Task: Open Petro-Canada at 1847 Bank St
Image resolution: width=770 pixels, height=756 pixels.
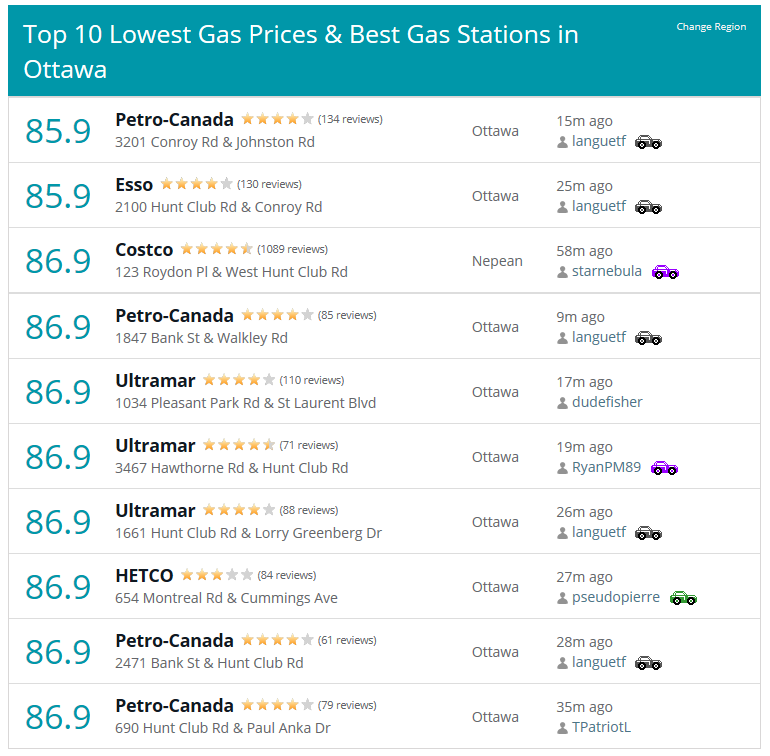Action: pos(174,316)
